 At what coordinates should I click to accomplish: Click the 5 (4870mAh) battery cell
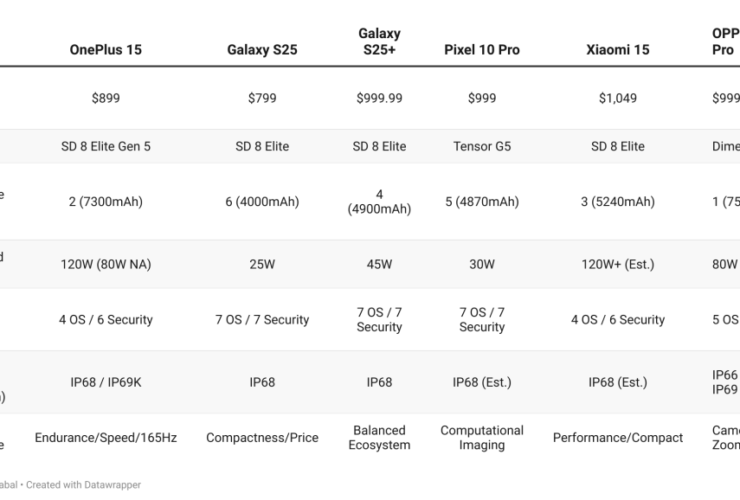point(482,202)
